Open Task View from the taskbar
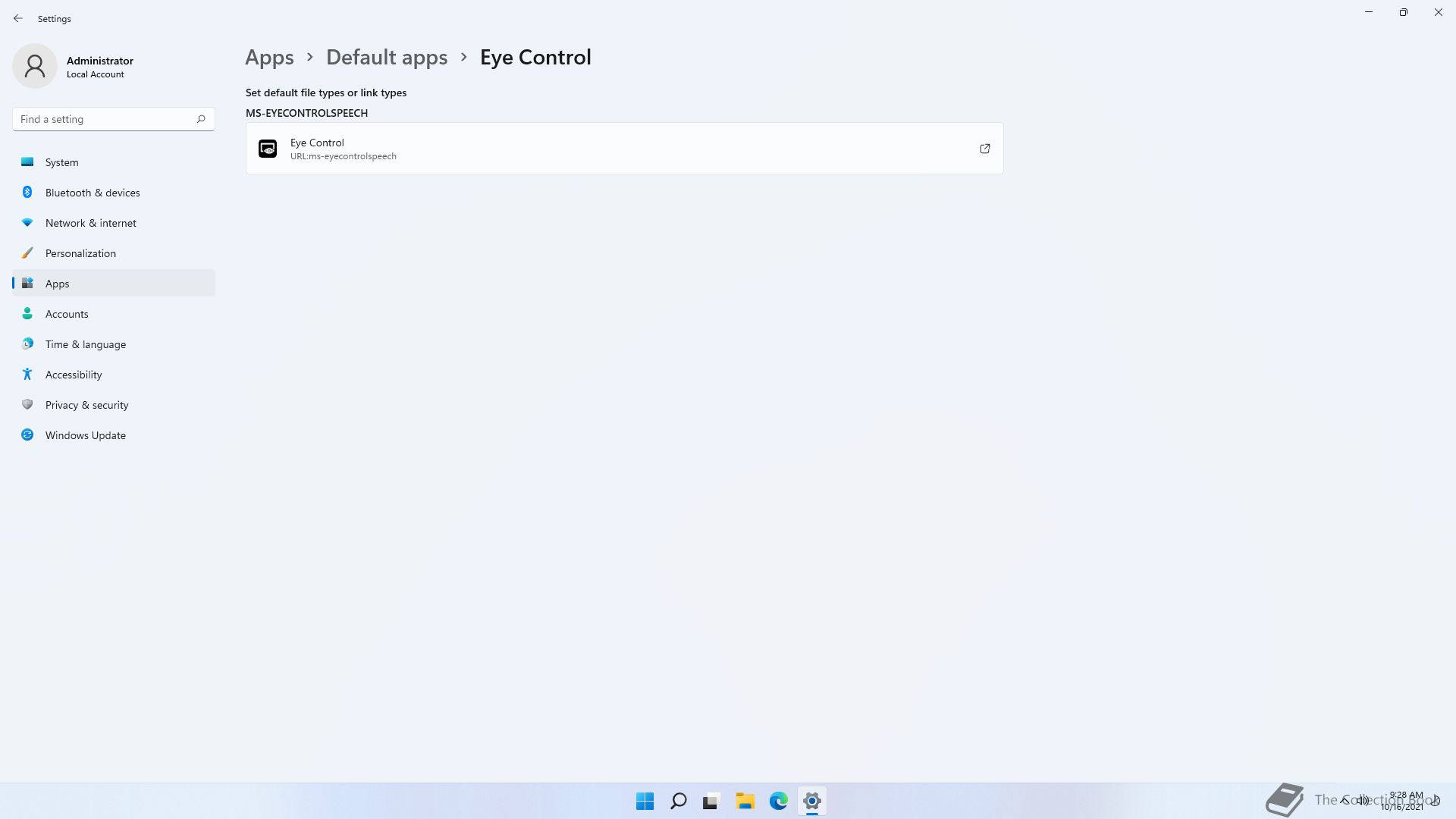The height and width of the screenshot is (819, 1456). tap(711, 801)
